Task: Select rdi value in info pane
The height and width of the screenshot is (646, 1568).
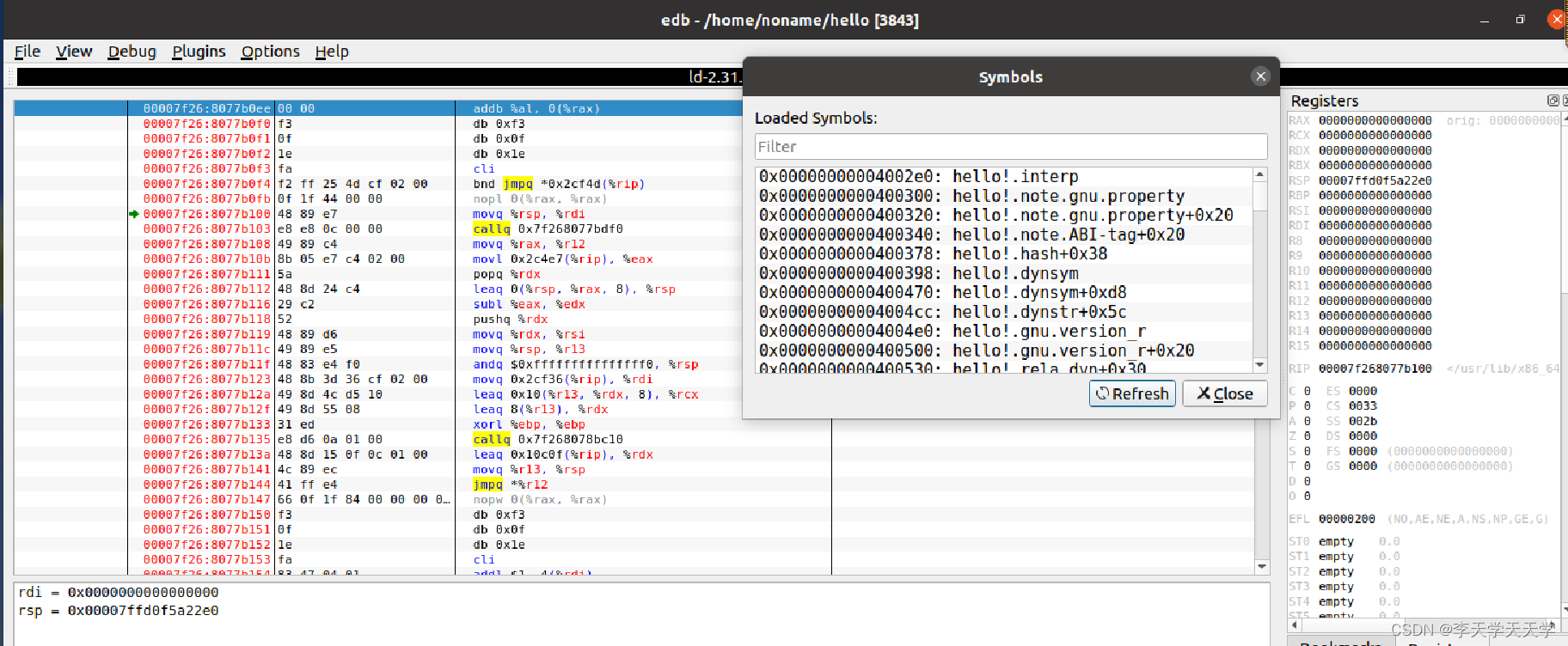Action: [143, 592]
